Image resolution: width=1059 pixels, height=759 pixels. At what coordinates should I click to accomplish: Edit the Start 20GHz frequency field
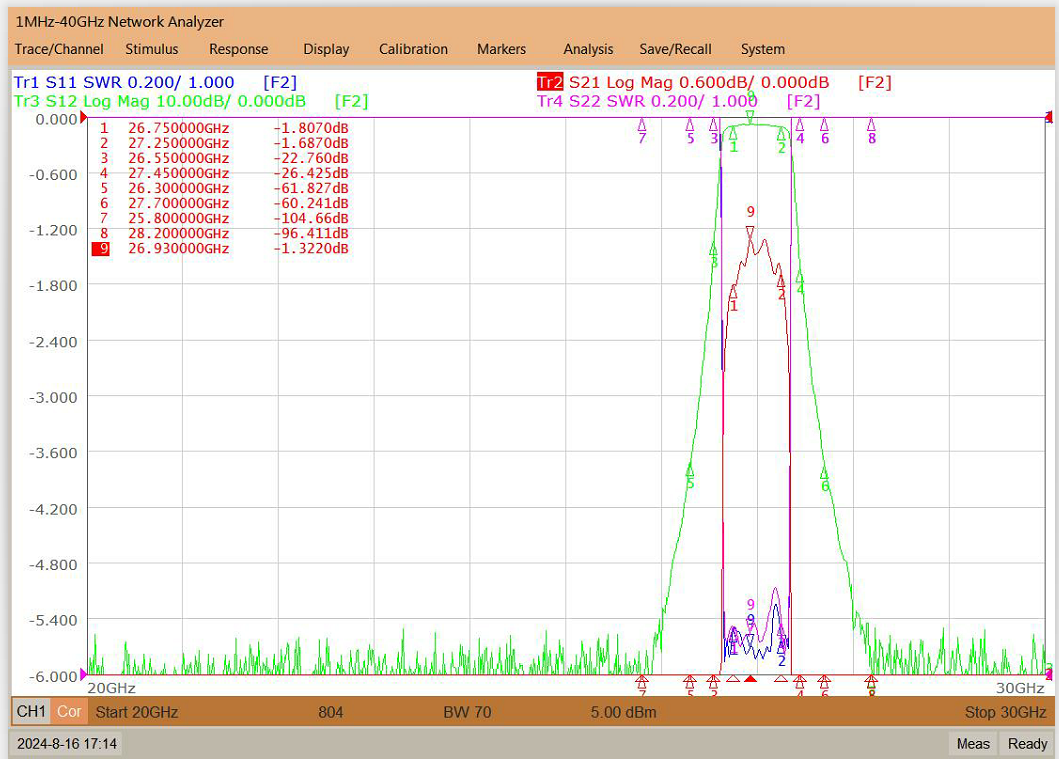(x=136, y=712)
